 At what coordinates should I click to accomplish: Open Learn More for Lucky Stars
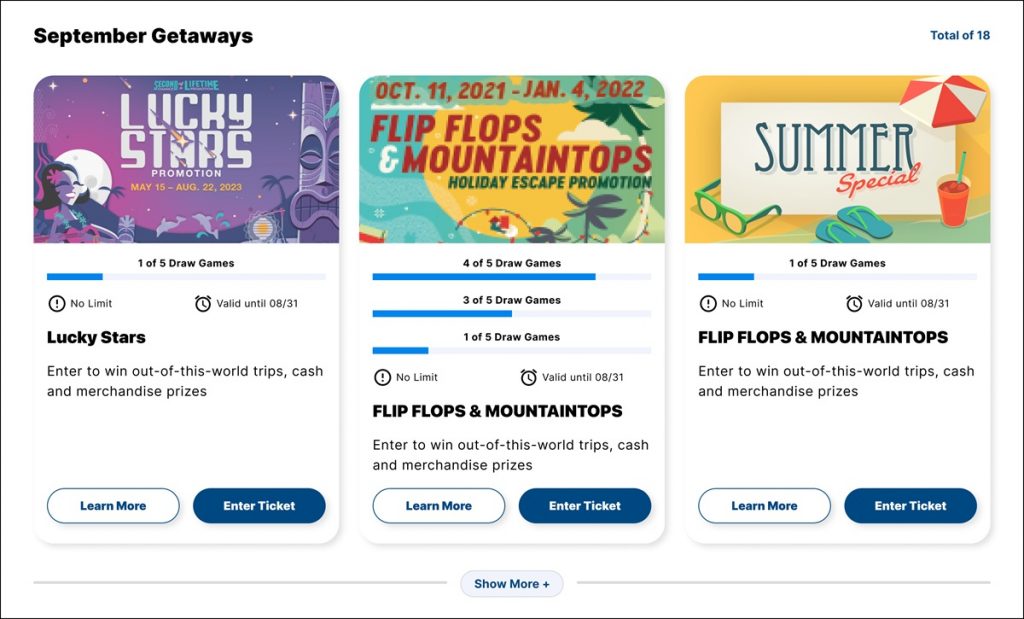112,505
